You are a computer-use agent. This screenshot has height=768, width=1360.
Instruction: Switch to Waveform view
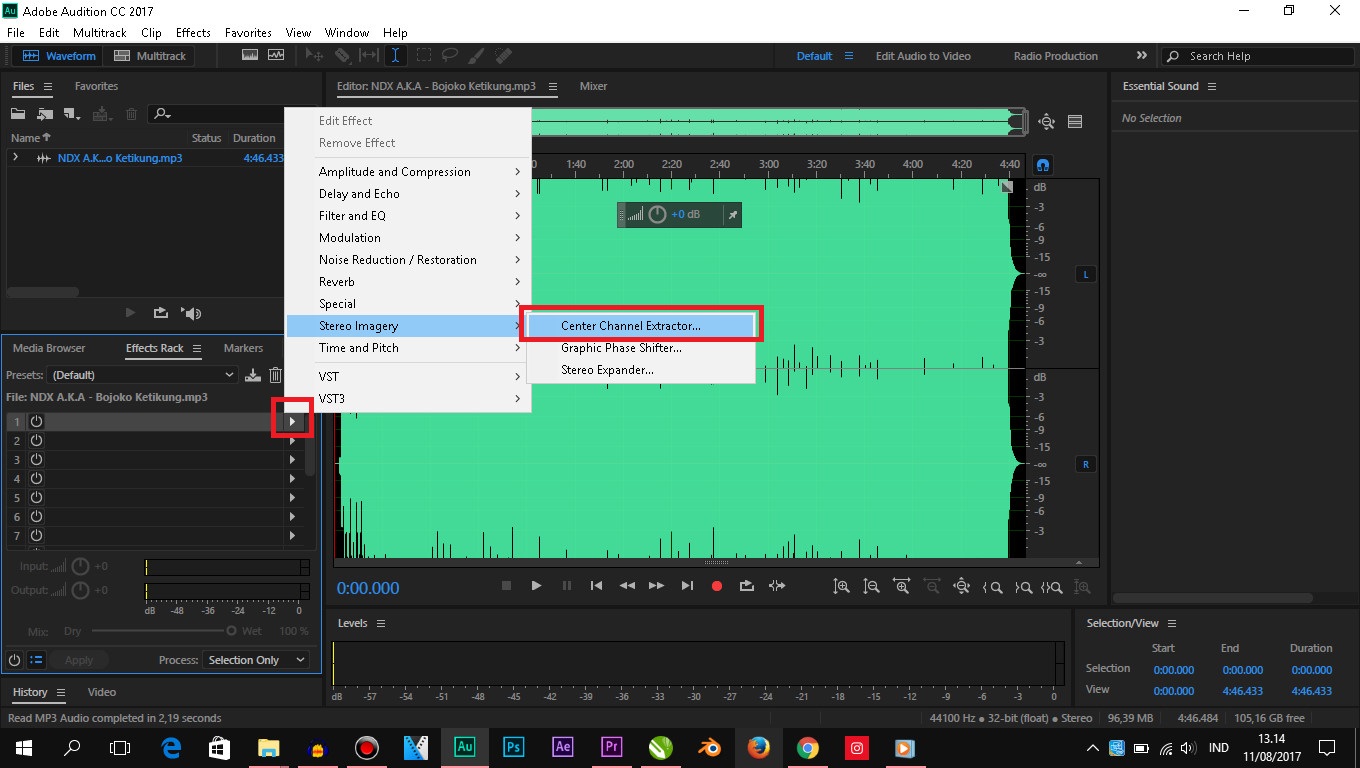point(60,56)
